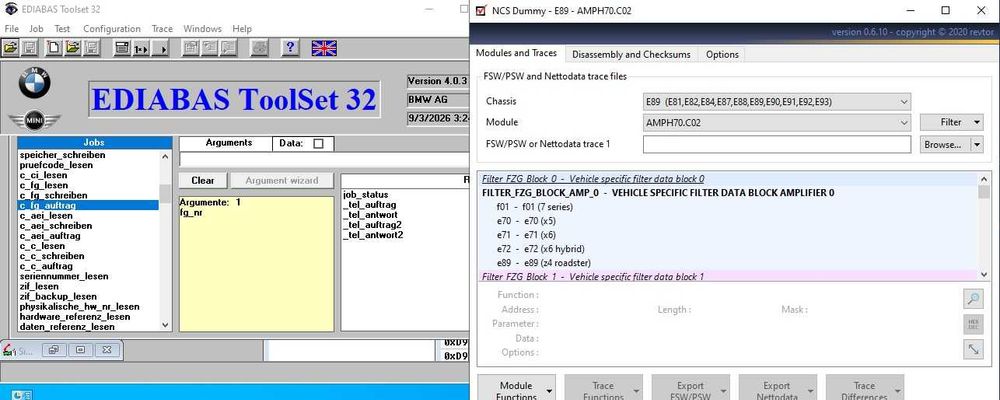Open the Filter button dropdown
The image size is (1000, 400).
point(952,122)
